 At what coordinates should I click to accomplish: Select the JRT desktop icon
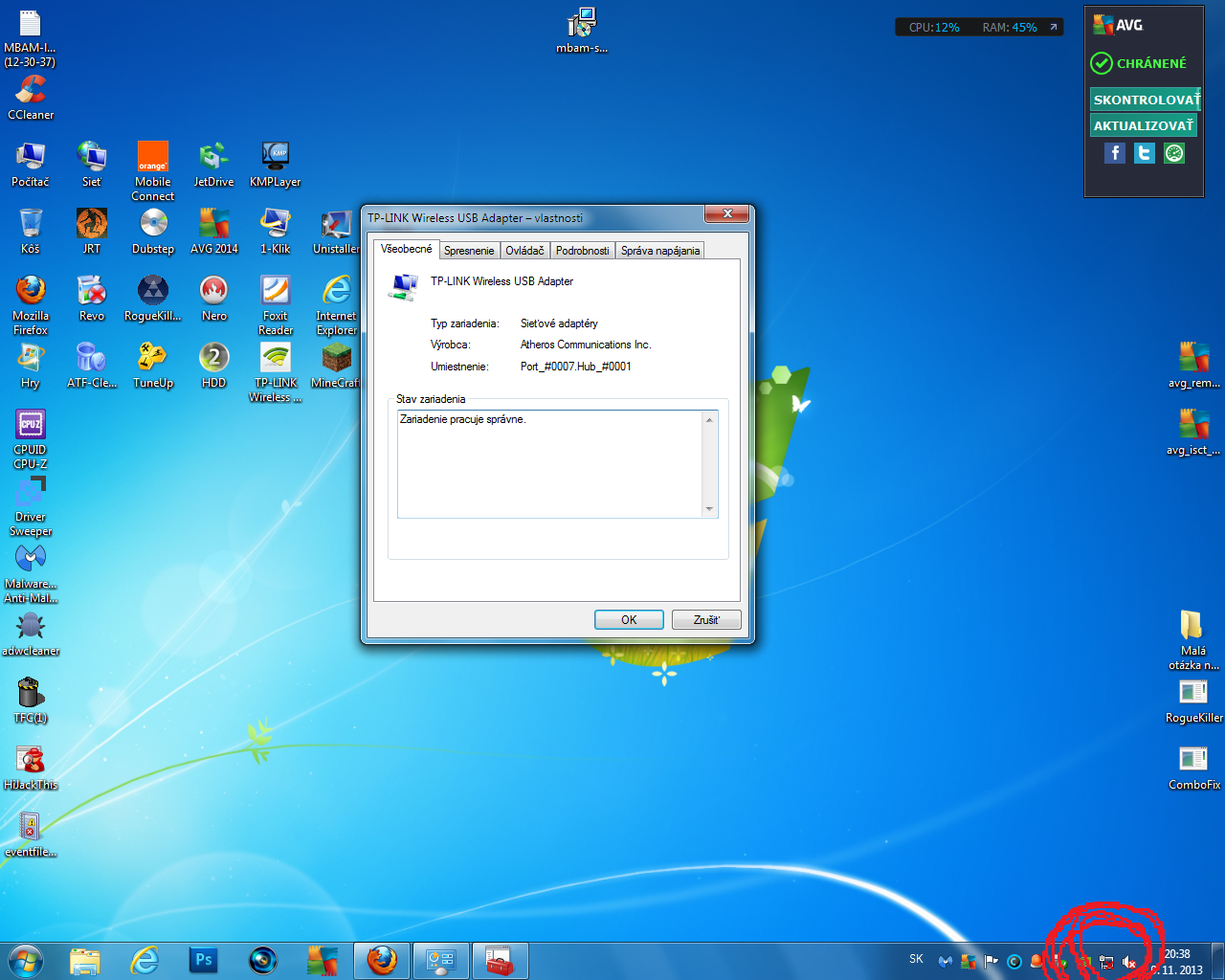tap(92, 231)
